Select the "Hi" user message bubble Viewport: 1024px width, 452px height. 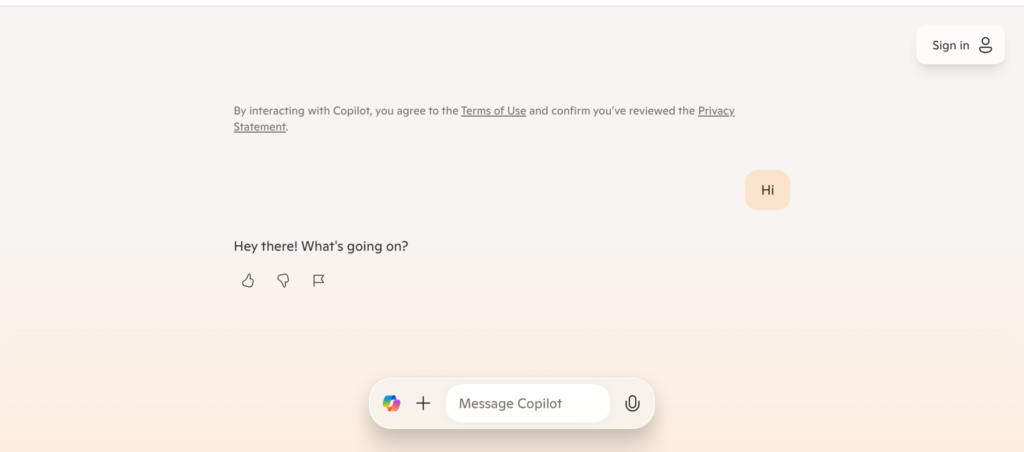pyautogui.click(x=767, y=190)
